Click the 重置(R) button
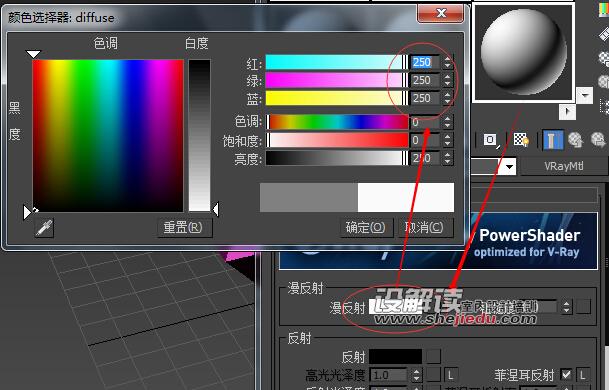This screenshot has height=390, width=609. [x=183, y=227]
